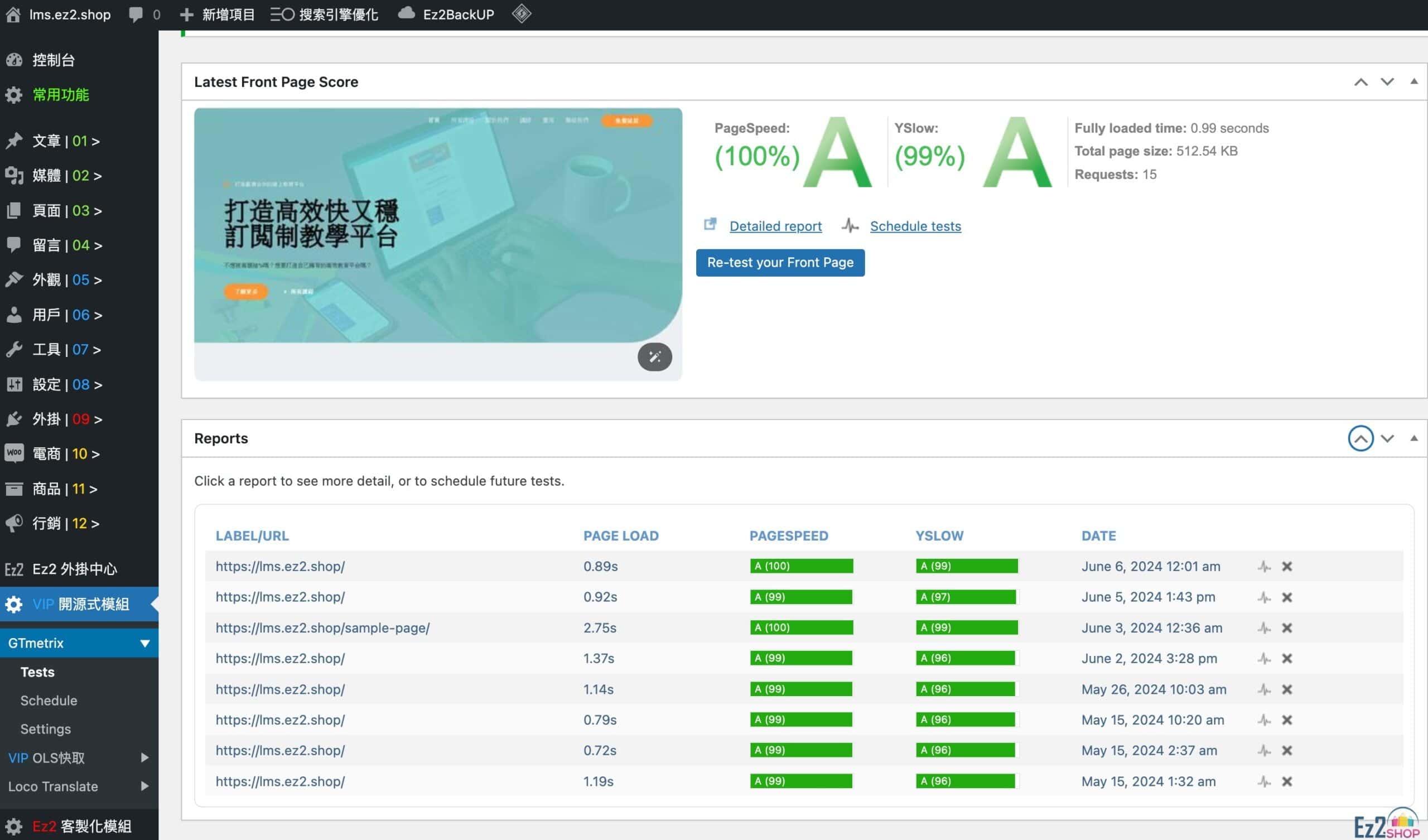
Task: Open the plug icon for 外掛 | 09
Action: (14, 419)
